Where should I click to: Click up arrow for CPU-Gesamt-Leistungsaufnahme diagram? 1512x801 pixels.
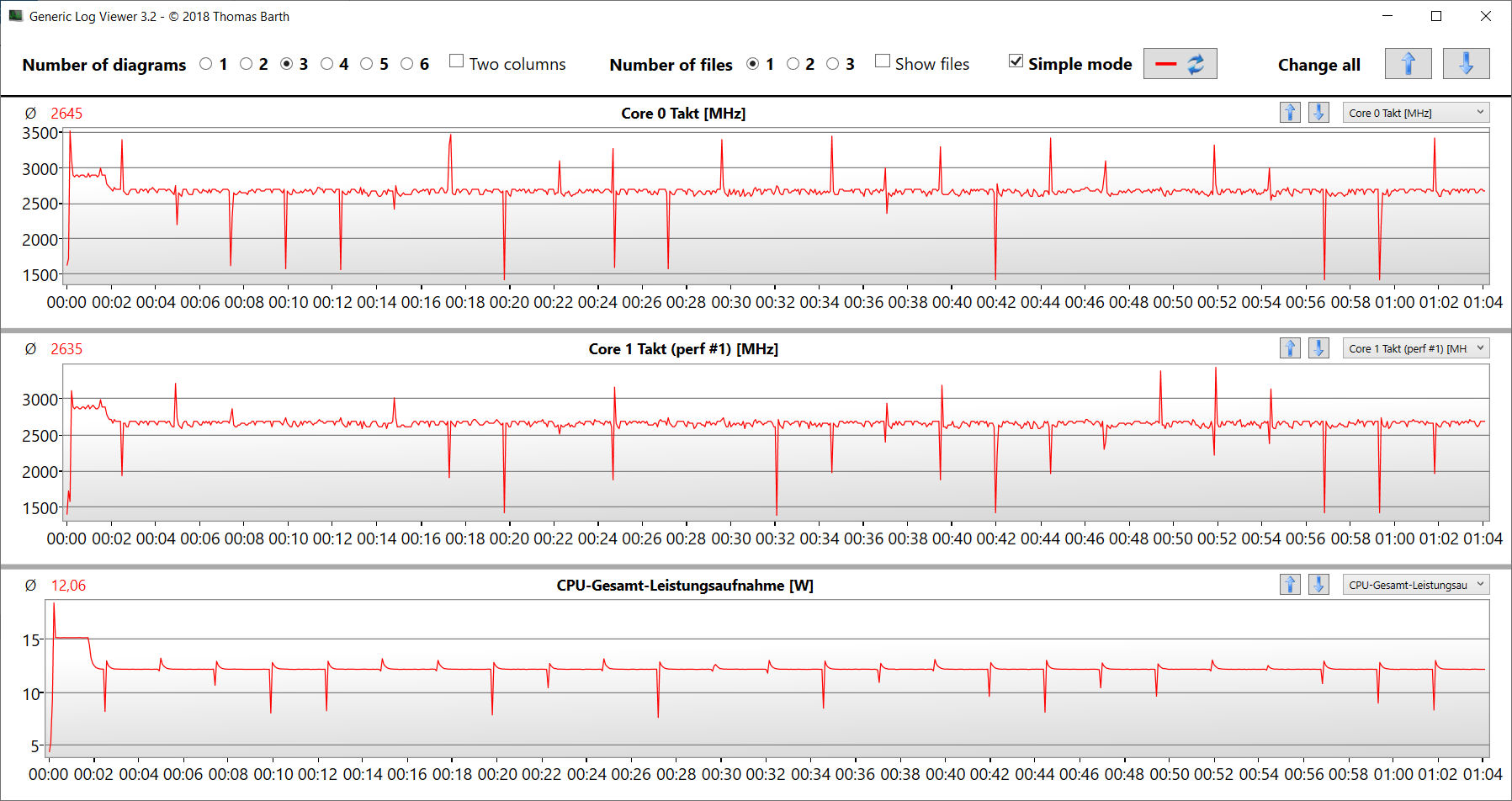[x=1290, y=585]
